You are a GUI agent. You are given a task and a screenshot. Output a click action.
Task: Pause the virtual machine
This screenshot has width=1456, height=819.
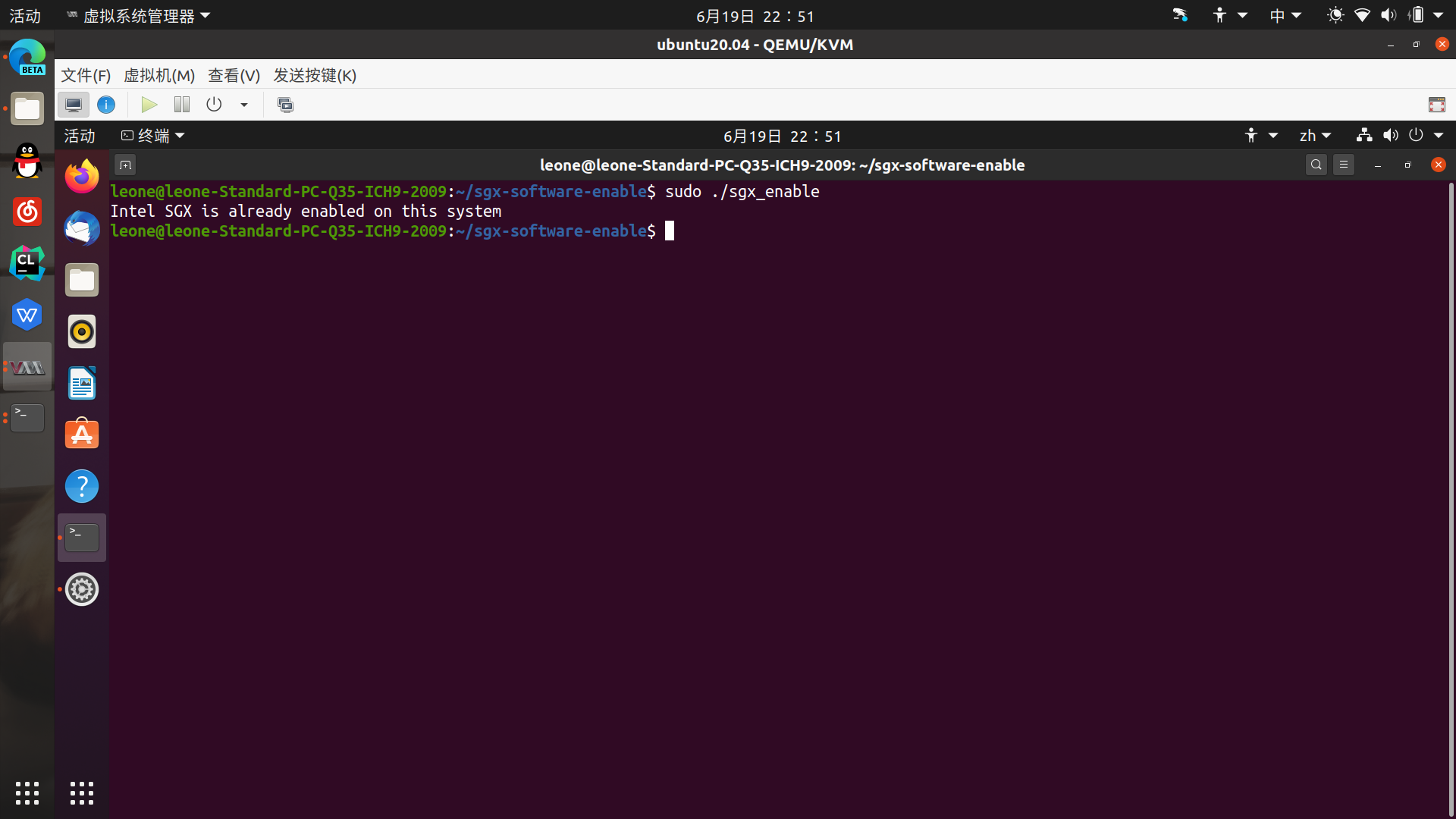pyautogui.click(x=182, y=105)
